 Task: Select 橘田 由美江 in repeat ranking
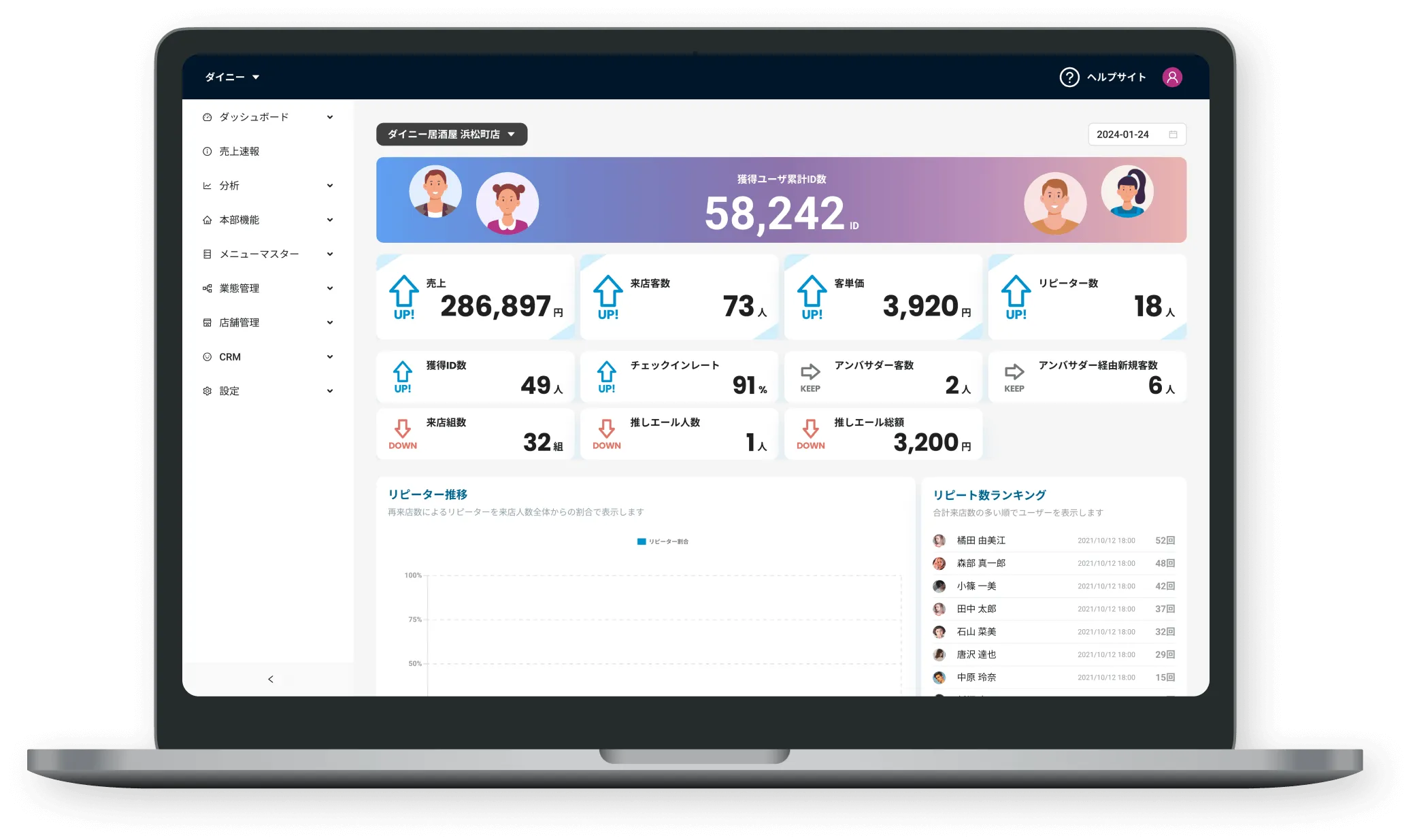point(980,540)
